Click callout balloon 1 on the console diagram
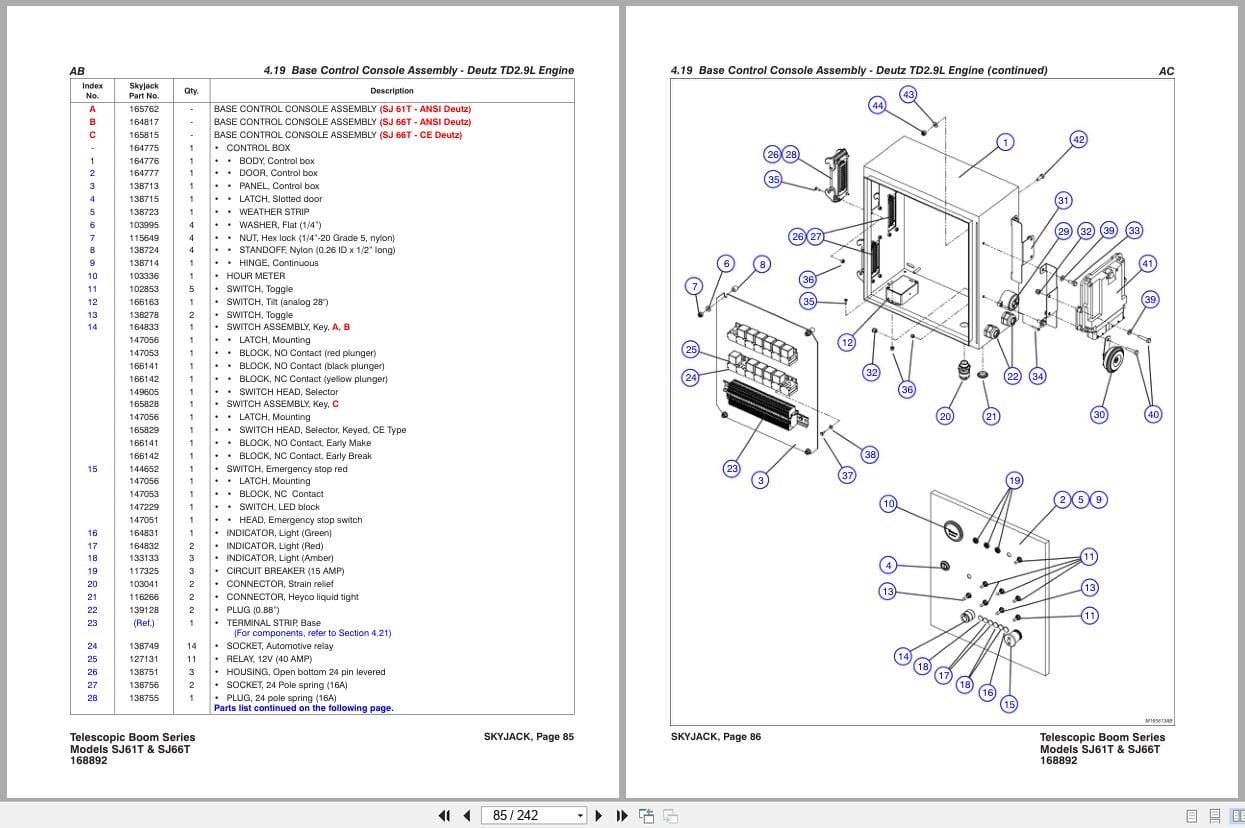Viewport: 1245px width, 828px height. pos(1005,142)
